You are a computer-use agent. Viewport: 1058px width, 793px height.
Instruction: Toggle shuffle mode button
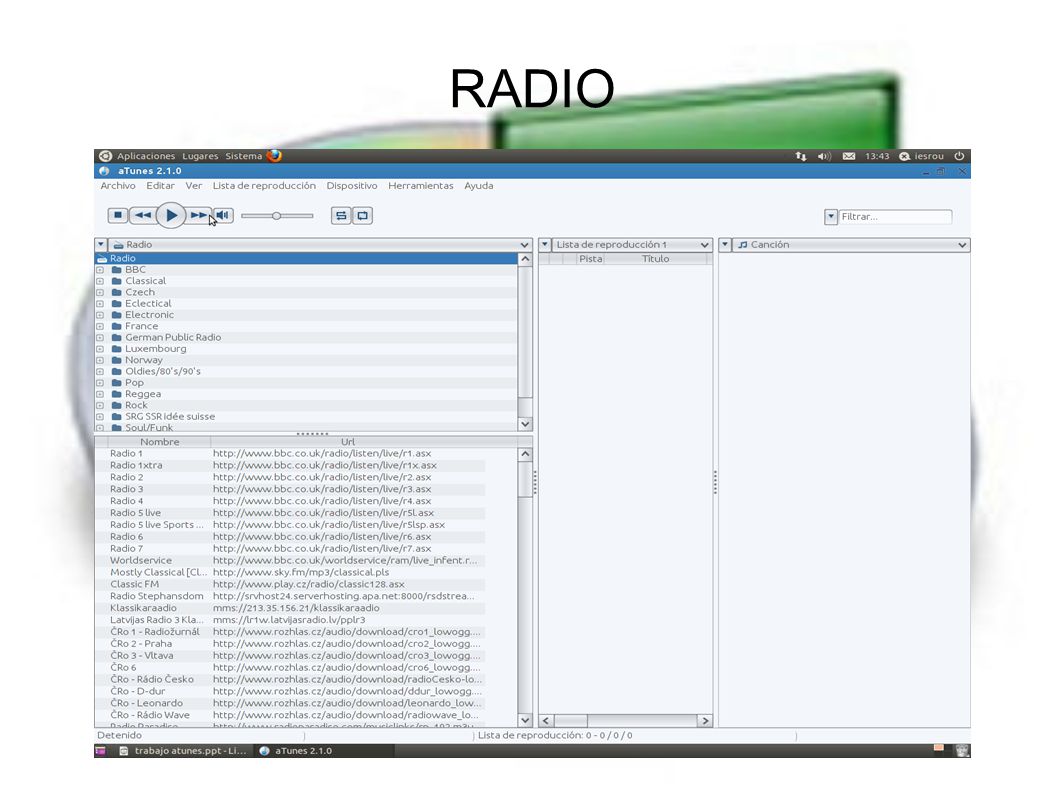pos(341,215)
